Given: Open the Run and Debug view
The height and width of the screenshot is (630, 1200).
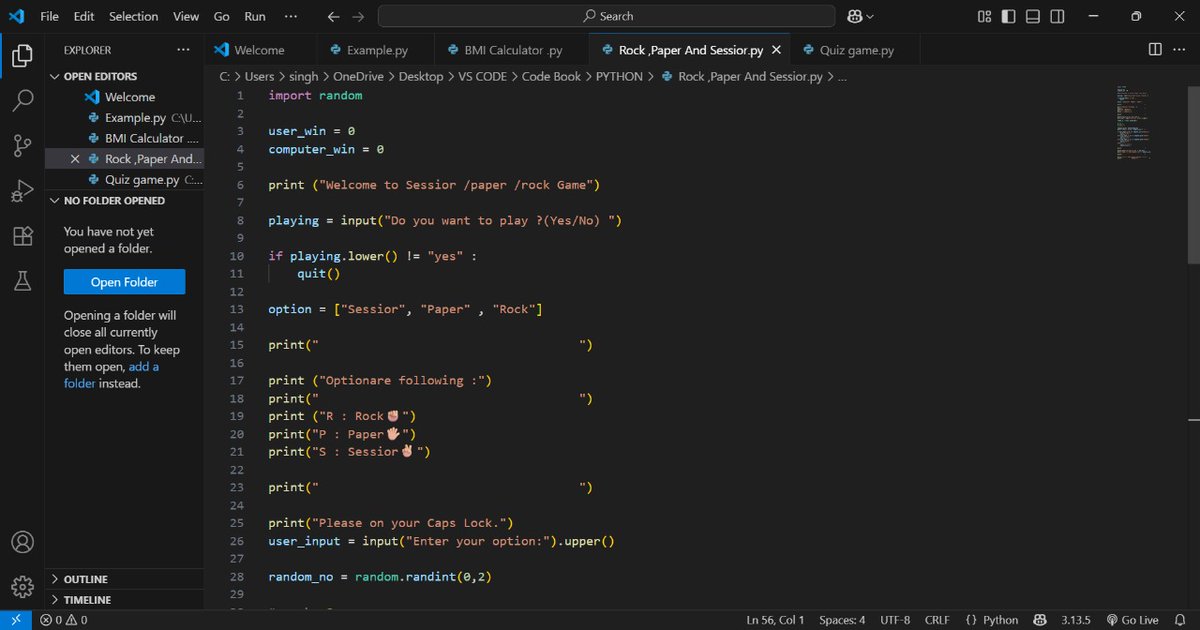Looking at the screenshot, I should click(x=22, y=191).
